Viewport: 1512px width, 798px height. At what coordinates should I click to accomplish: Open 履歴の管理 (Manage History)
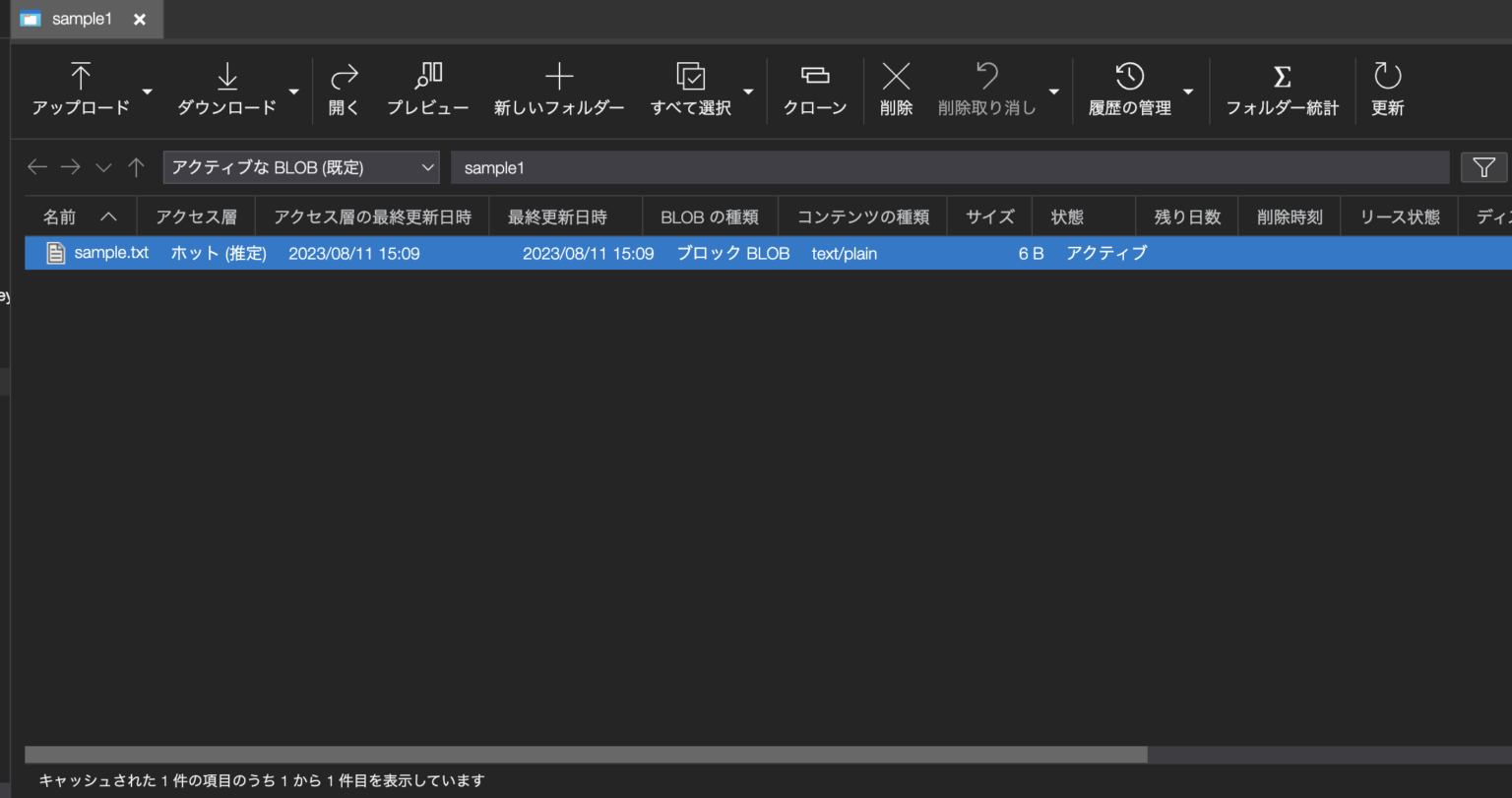pyautogui.click(x=1128, y=89)
